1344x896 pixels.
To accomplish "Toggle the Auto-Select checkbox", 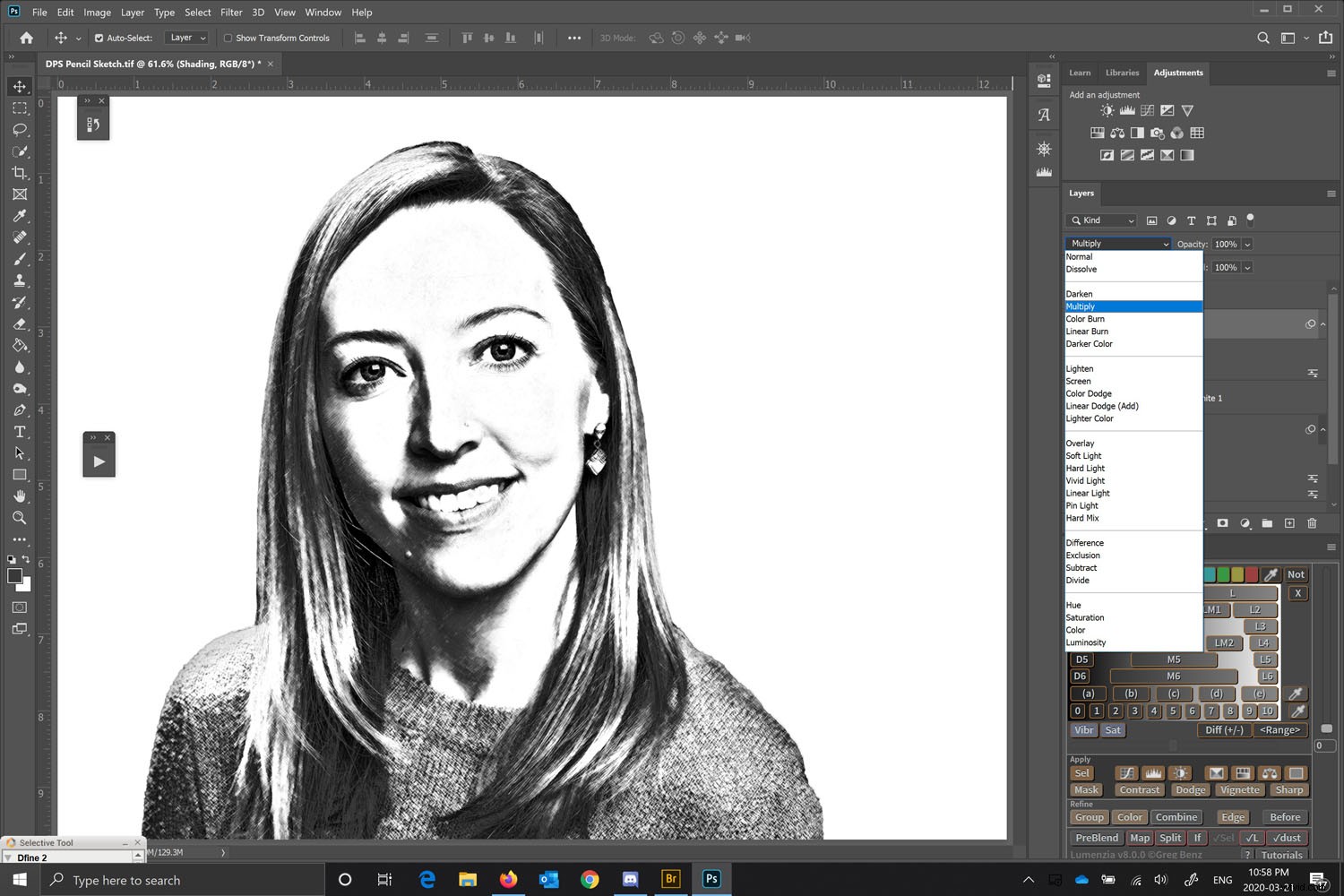I will pos(99,38).
